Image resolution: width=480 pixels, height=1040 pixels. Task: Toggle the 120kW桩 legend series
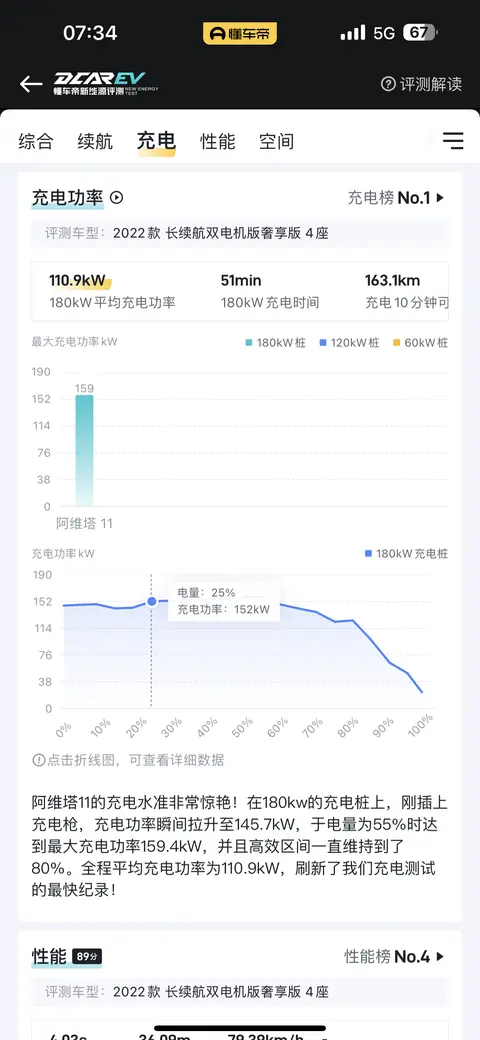[349, 343]
